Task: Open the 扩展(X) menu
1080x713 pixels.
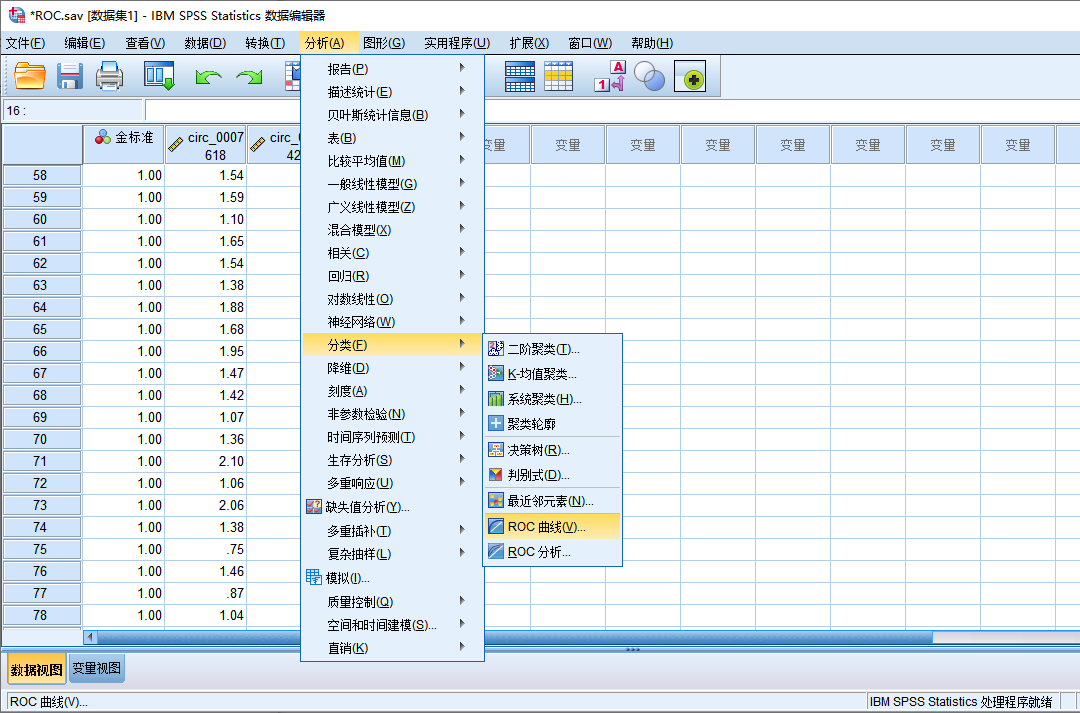Action: (529, 43)
